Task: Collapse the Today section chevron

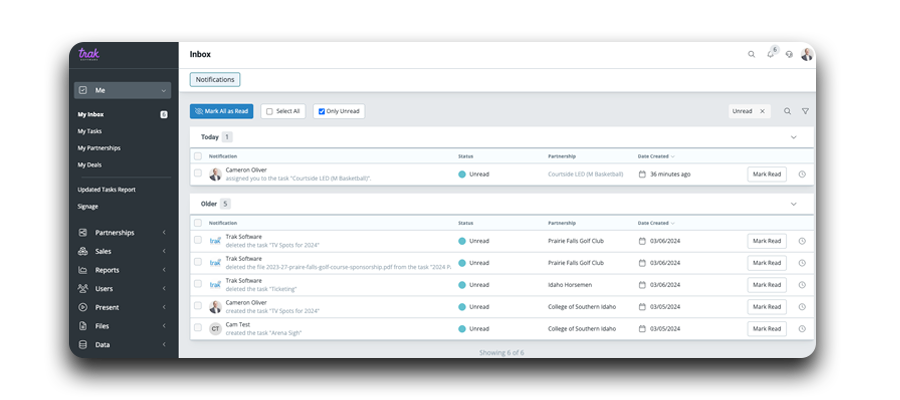Action: click(x=794, y=137)
